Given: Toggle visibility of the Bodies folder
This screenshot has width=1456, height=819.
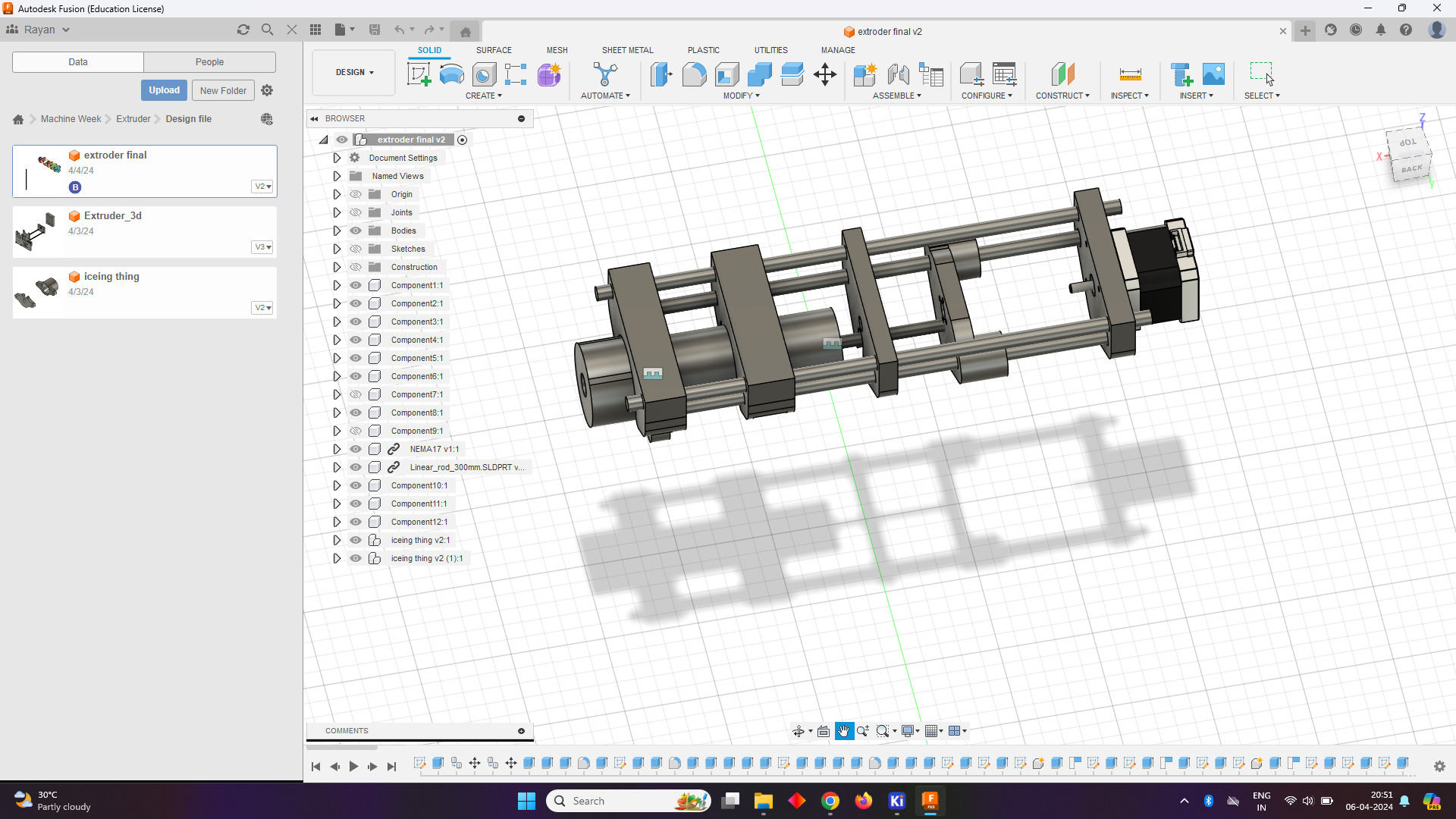Looking at the screenshot, I should (x=356, y=231).
